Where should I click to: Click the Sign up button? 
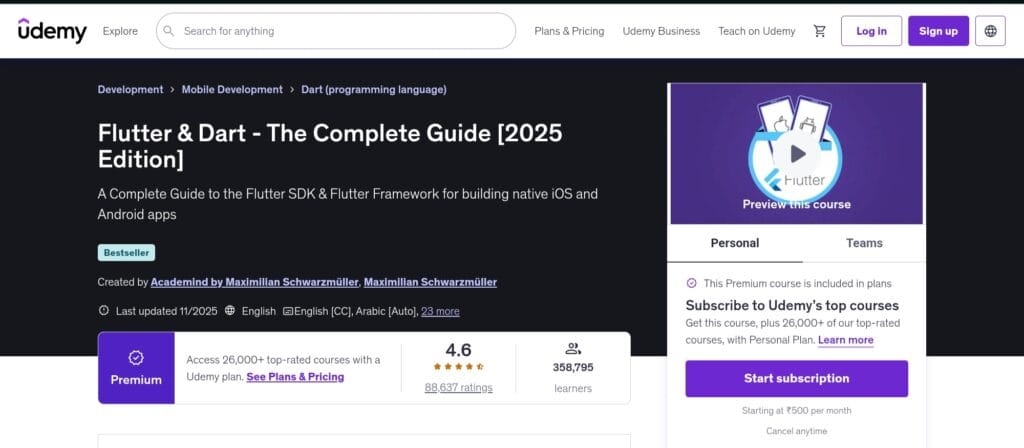point(938,31)
